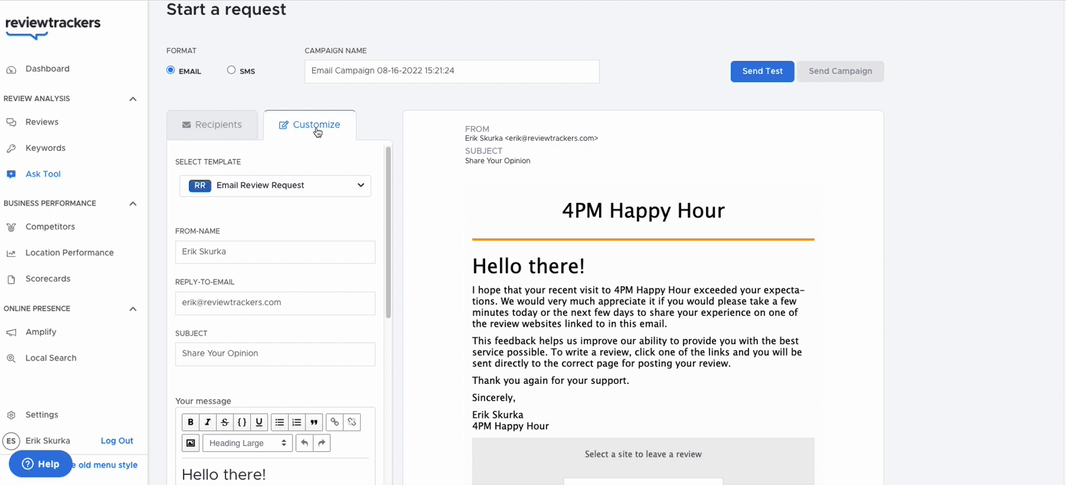Redo the last editor change
This screenshot has width=1066, height=485.
tap(322, 443)
